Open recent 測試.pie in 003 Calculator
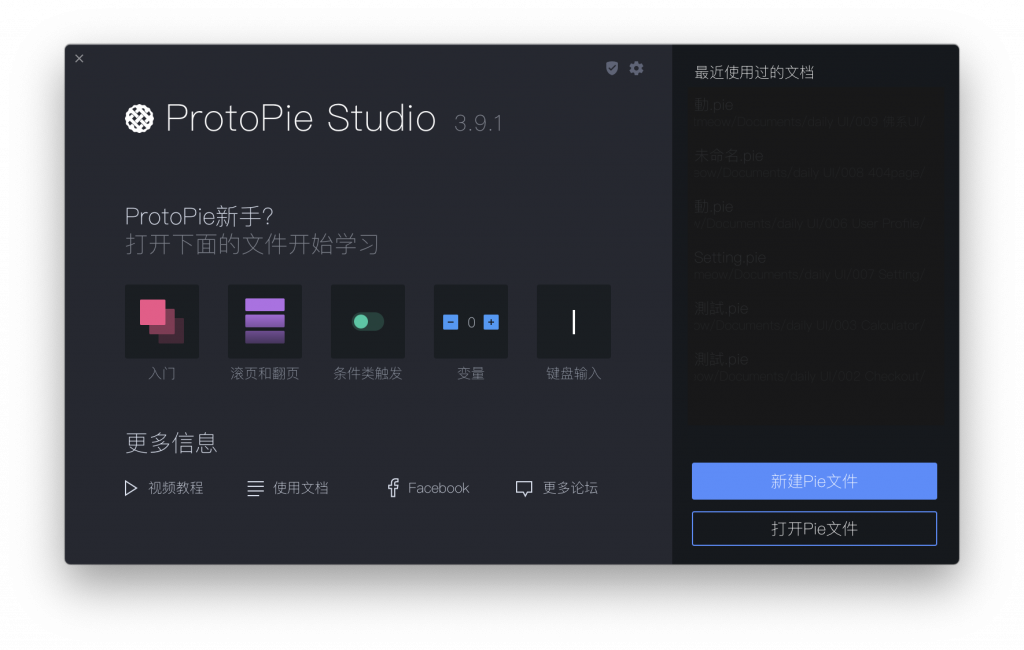 pos(810,316)
